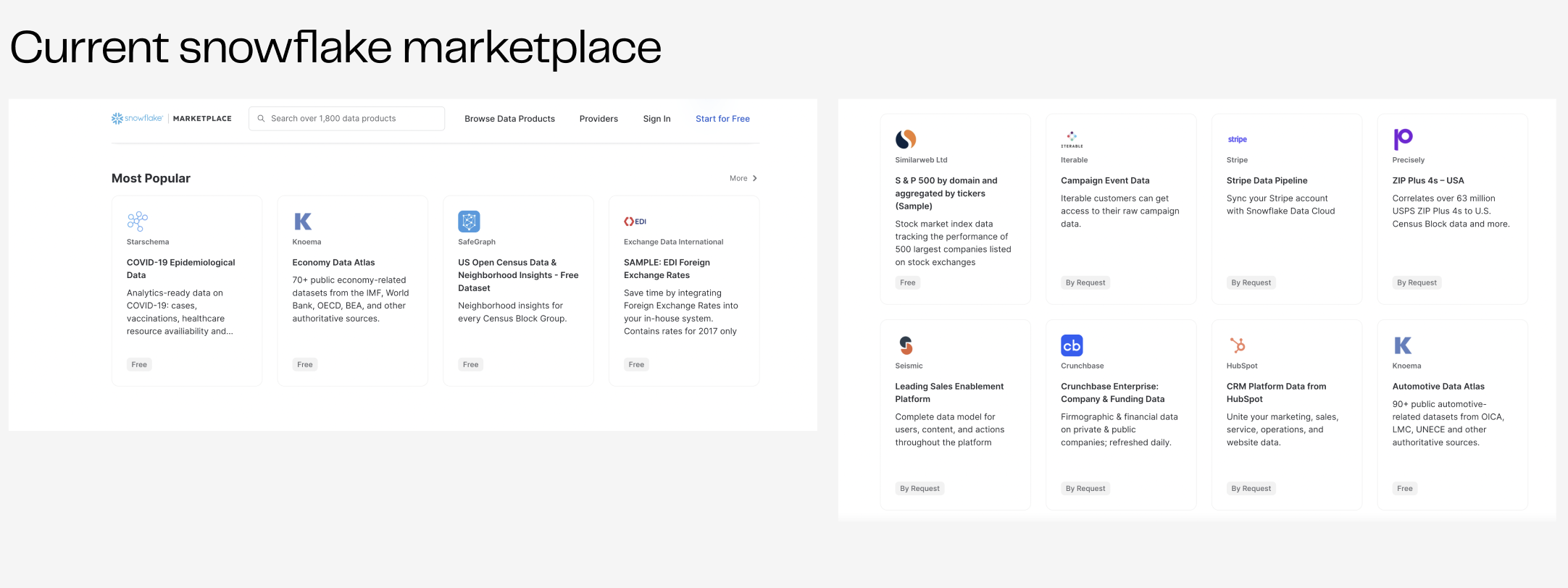
Task: Click By Request tag on Precisely card
Action: tap(1417, 282)
